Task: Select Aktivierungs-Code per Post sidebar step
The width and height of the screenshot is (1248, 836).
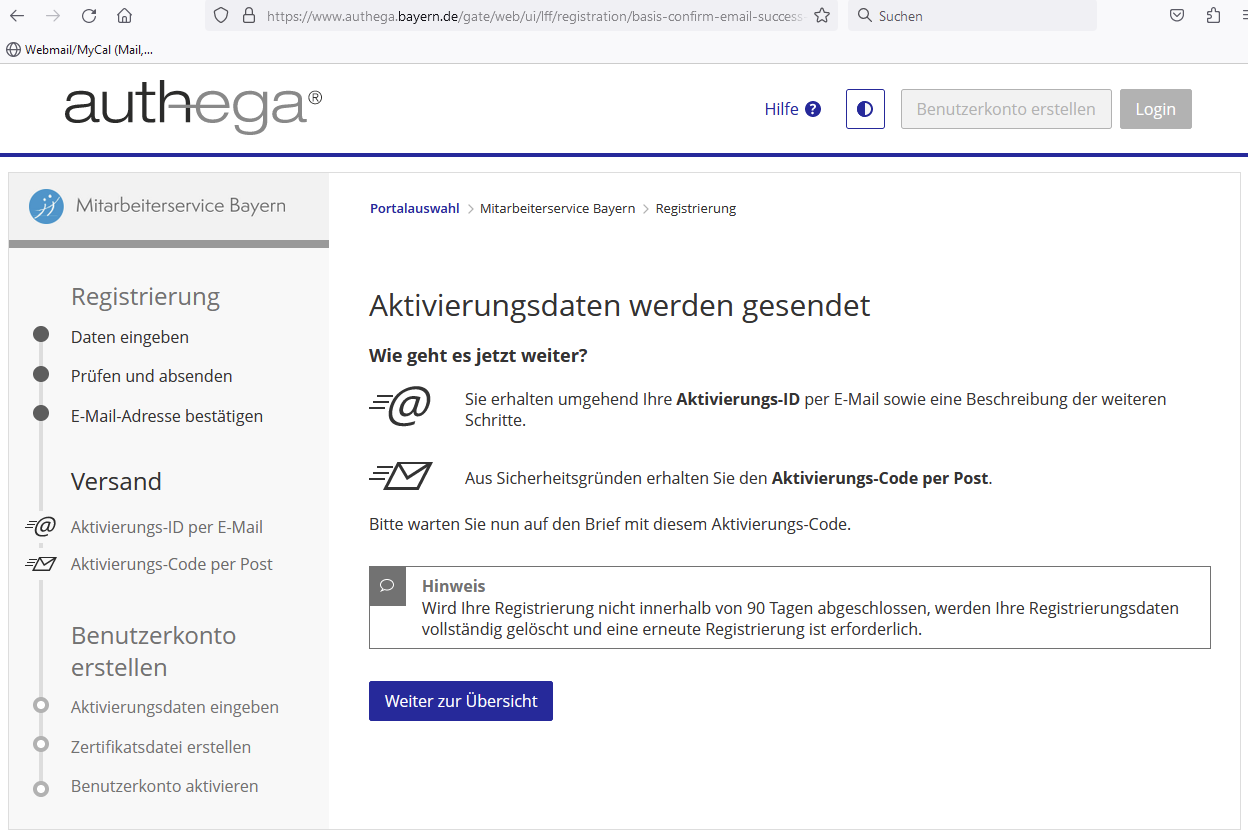Action: [x=171, y=564]
